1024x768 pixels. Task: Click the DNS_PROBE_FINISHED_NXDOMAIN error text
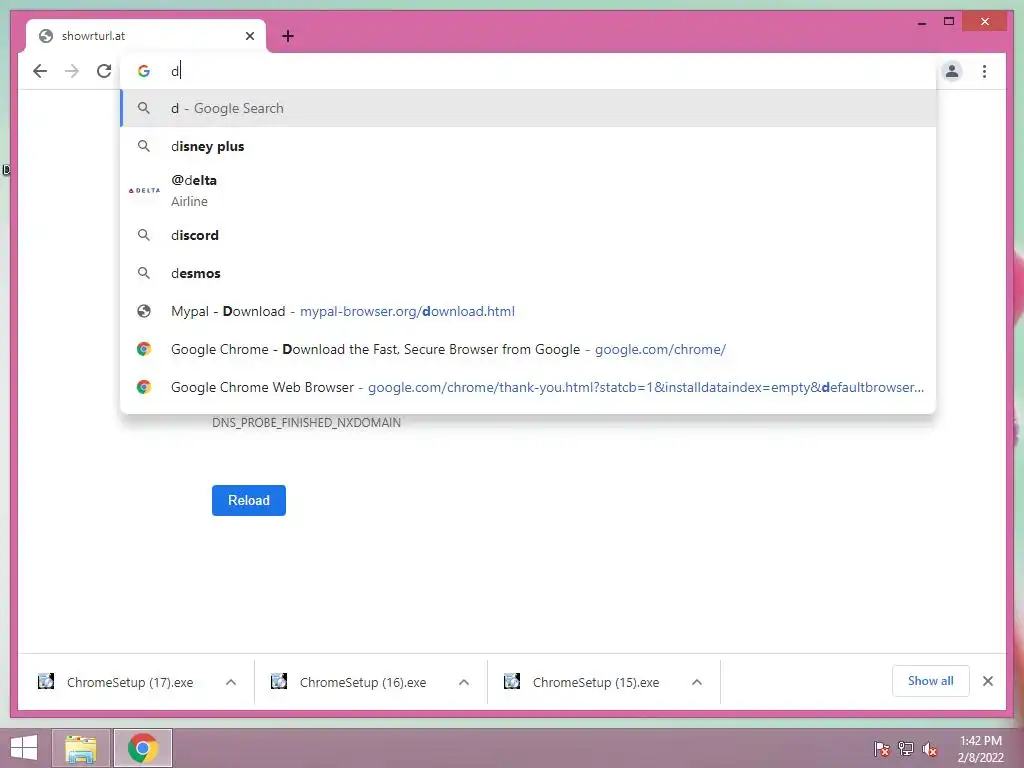(306, 423)
